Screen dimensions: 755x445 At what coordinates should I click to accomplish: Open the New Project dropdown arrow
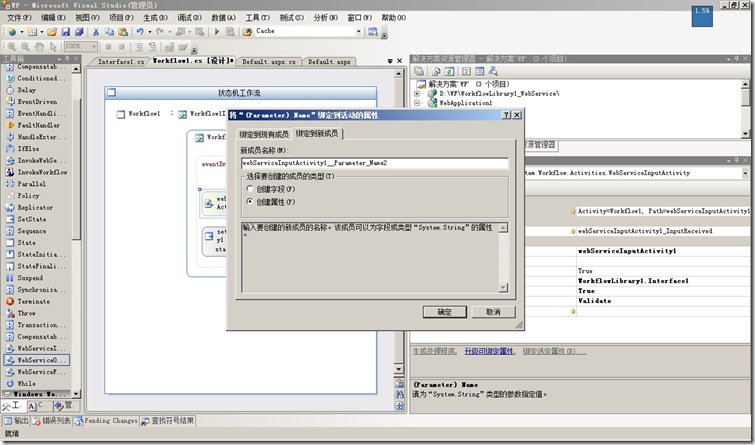pyautogui.click(x=22, y=32)
